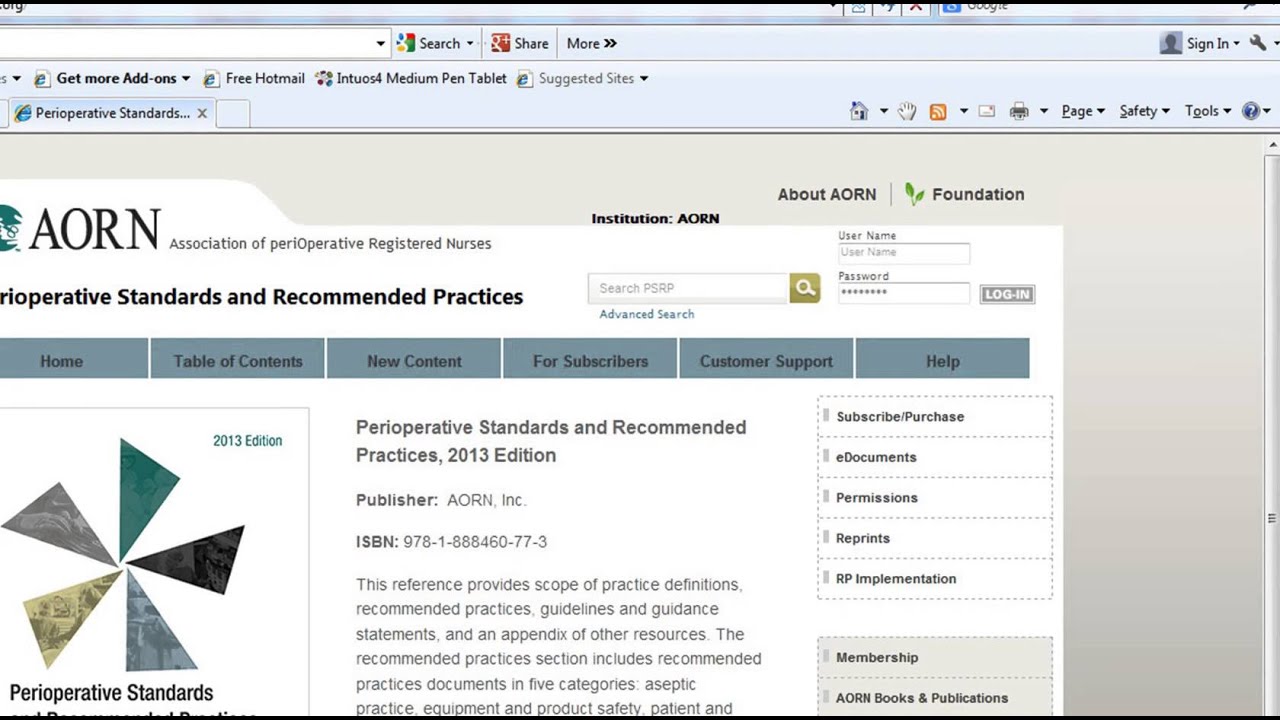
Task: Open the Customer Support navigation tab
Action: (x=766, y=360)
